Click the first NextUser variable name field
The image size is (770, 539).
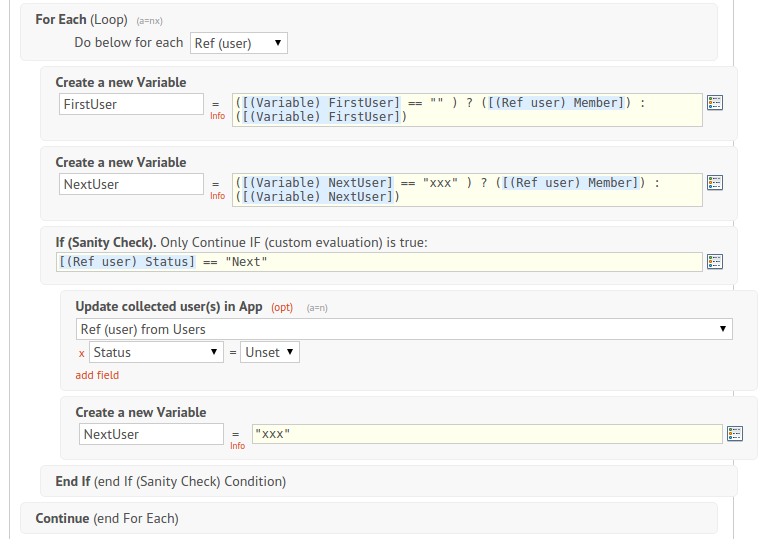pos(130,184)
